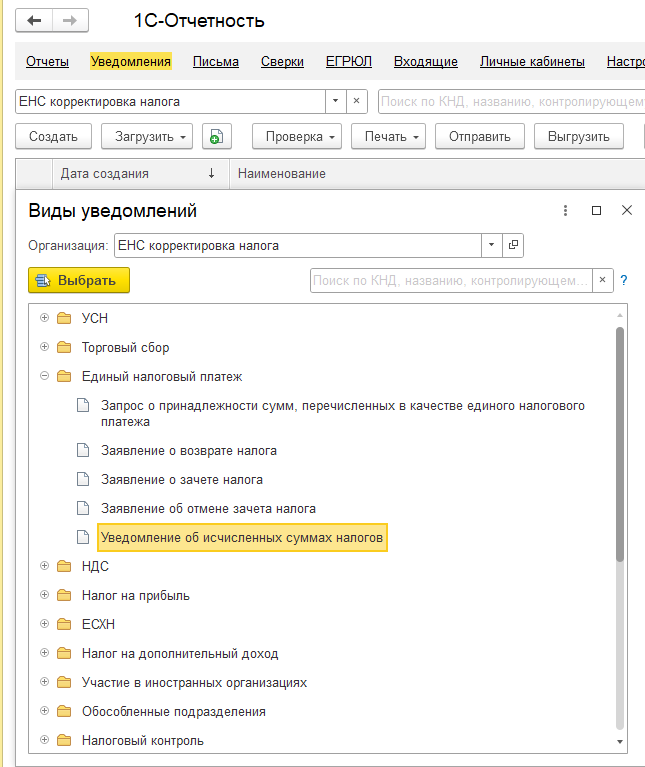645x767 pixels.
Task: Click the Отправить button
Action: click(x=480, y=136)
